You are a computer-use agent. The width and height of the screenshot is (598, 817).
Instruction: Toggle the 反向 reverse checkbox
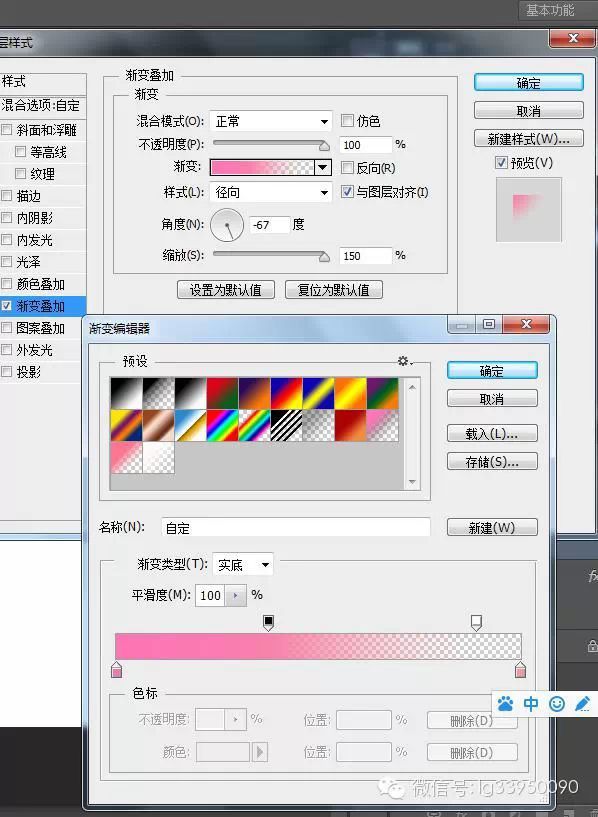(347, 168)
